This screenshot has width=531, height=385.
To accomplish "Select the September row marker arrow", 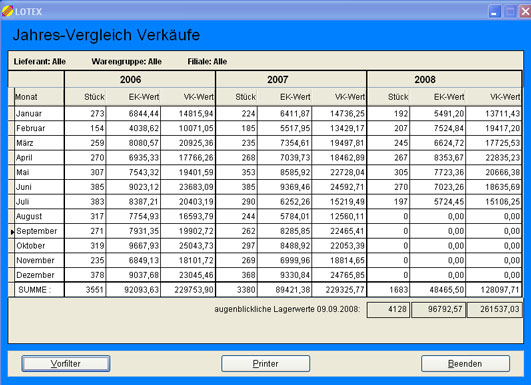I will (12, 232).
